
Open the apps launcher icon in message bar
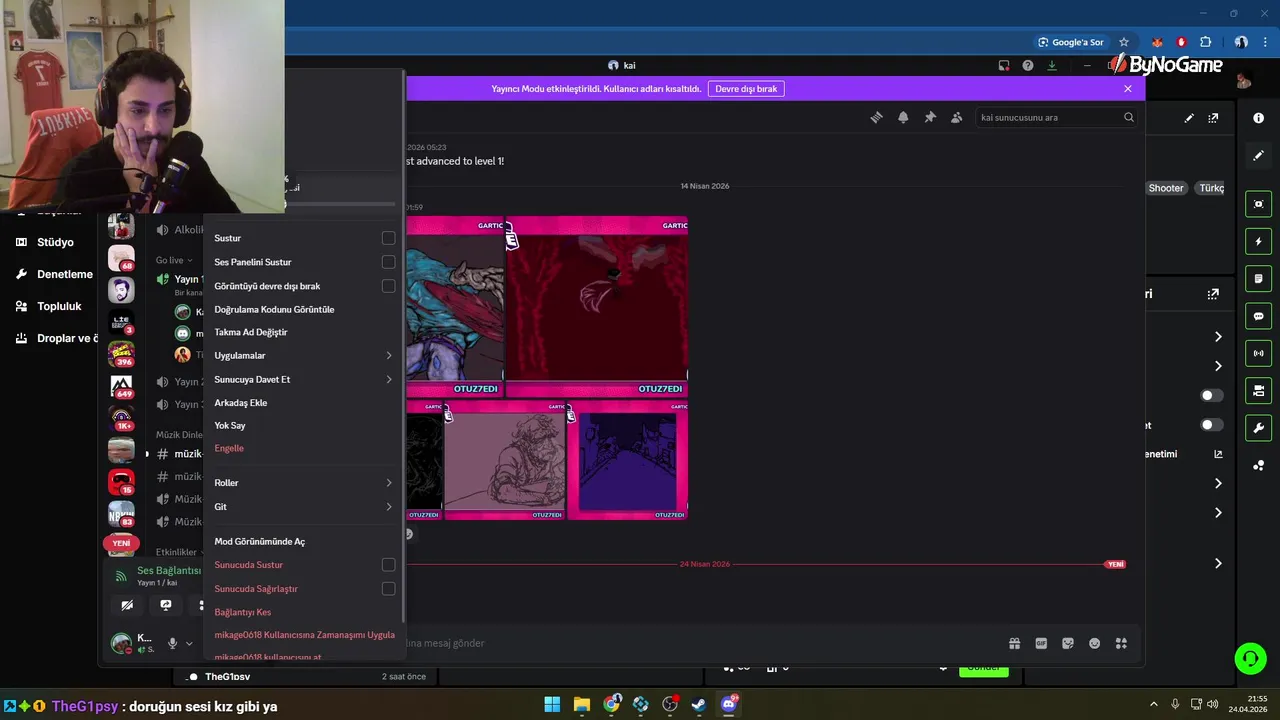click(1121, 643)
